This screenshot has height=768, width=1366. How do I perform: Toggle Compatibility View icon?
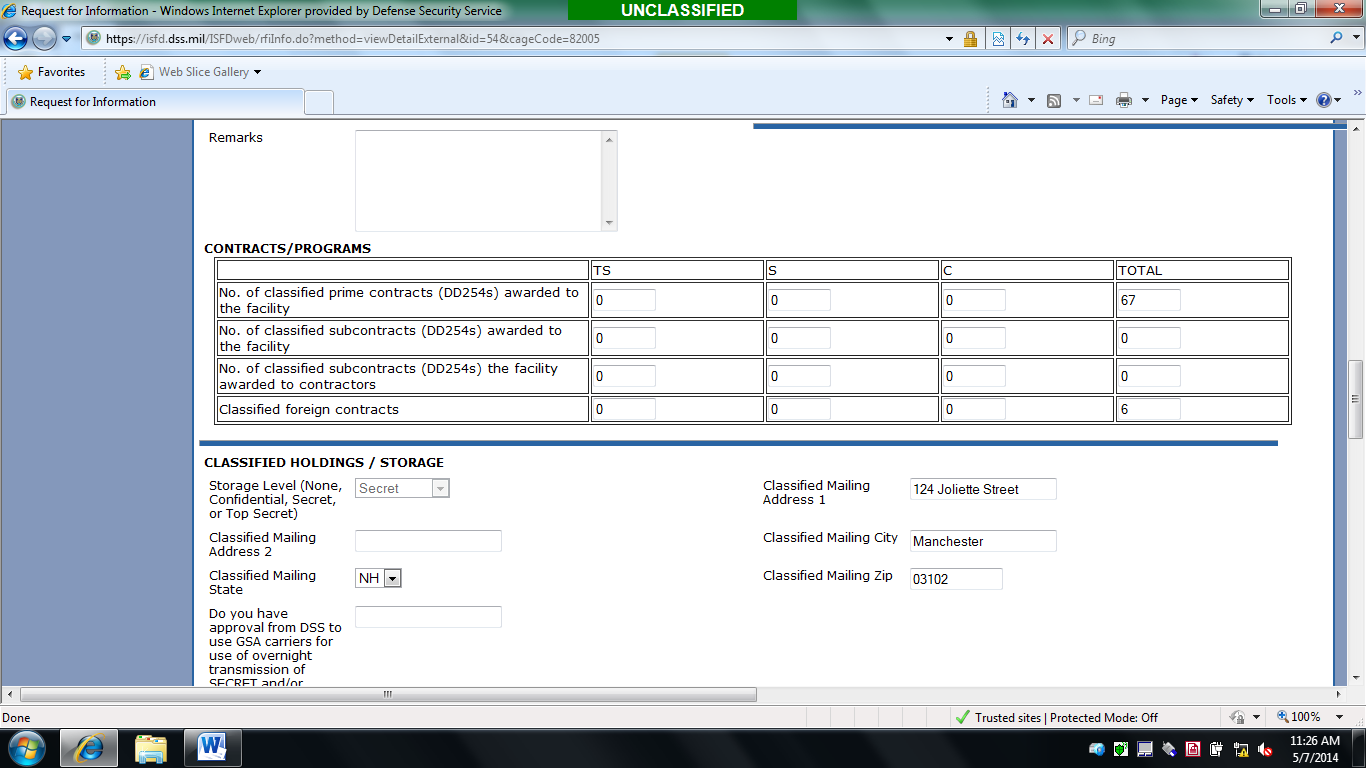(x=997, y=39)
